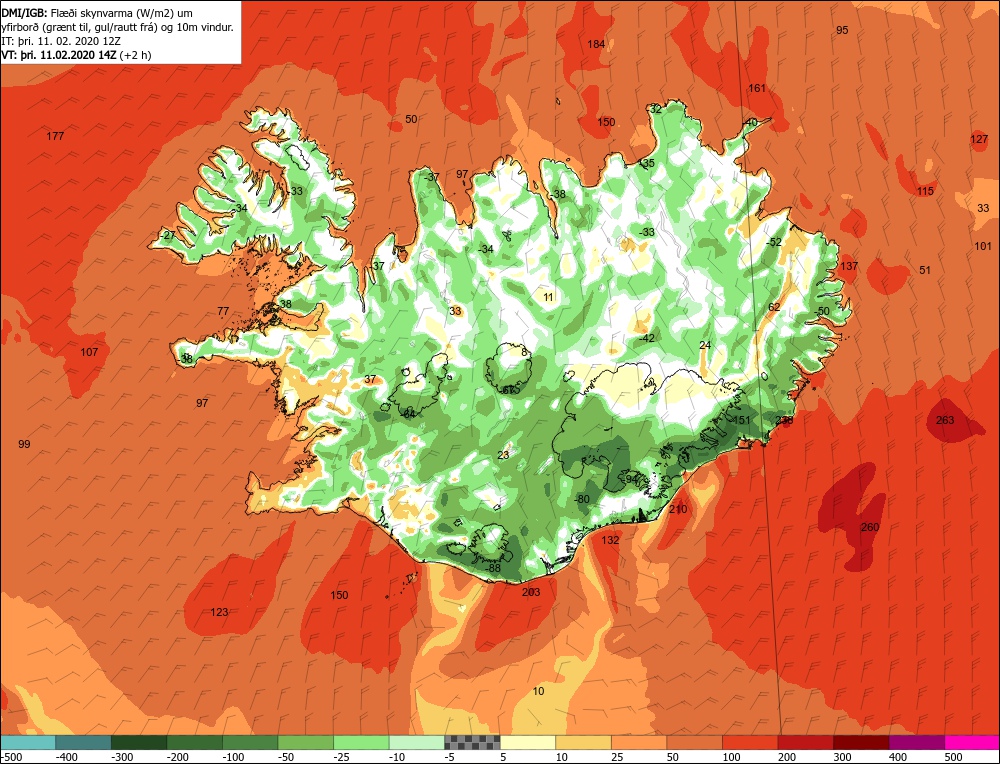The height and width of the screenshot is (764, 1000).
Task: Click the 77 flux value
Action: click(x=223, y=311)
